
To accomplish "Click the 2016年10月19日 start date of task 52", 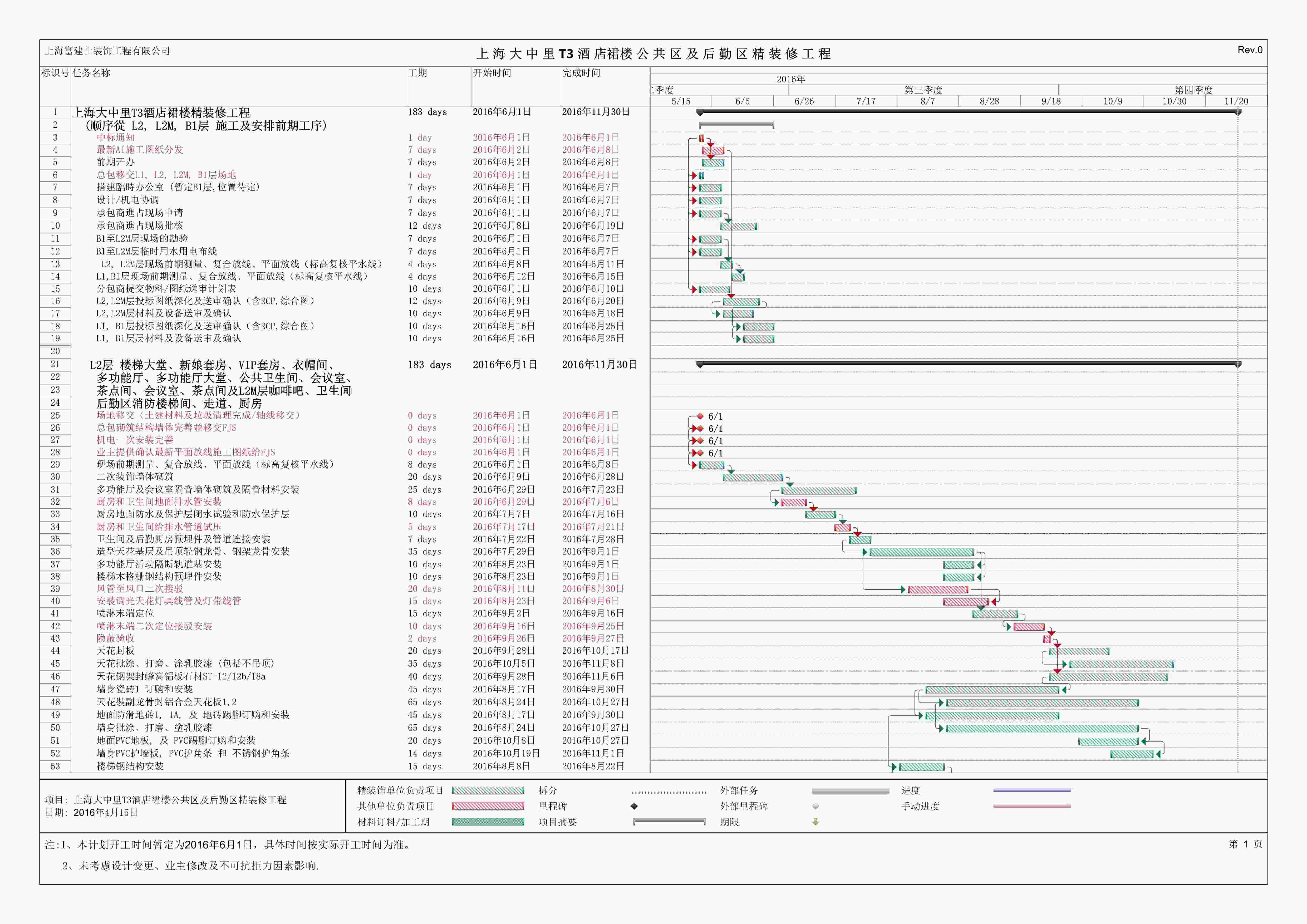I will (x=506, y=753).
